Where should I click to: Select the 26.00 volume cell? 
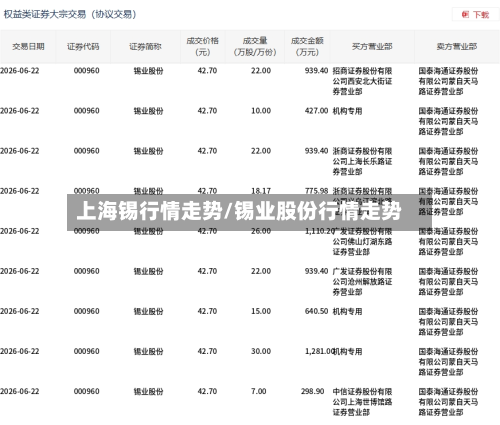click(261, 231)
